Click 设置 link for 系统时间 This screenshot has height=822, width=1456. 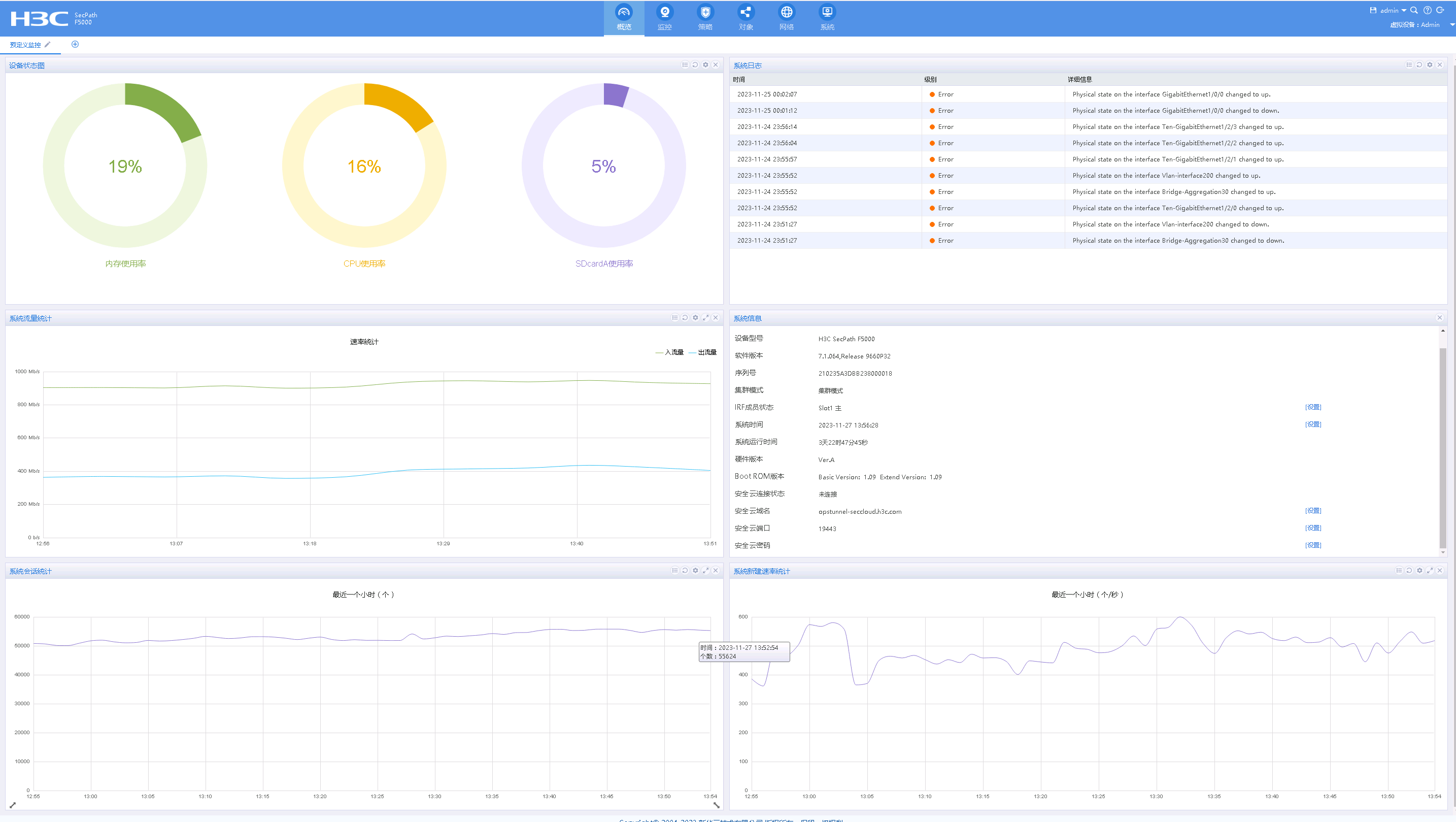click(1312, 424)
